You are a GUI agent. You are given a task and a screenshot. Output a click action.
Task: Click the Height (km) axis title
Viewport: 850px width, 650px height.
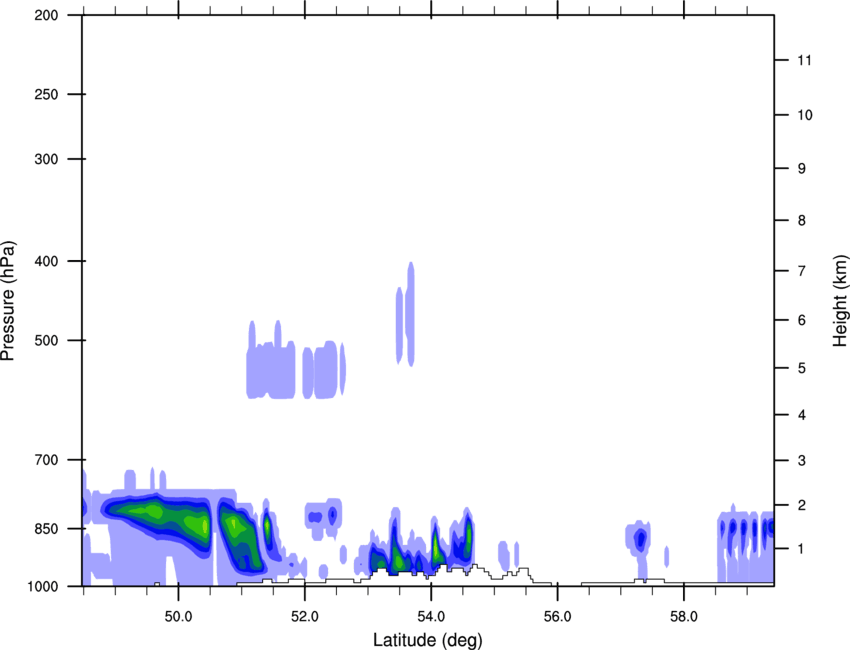click(840, 301)
